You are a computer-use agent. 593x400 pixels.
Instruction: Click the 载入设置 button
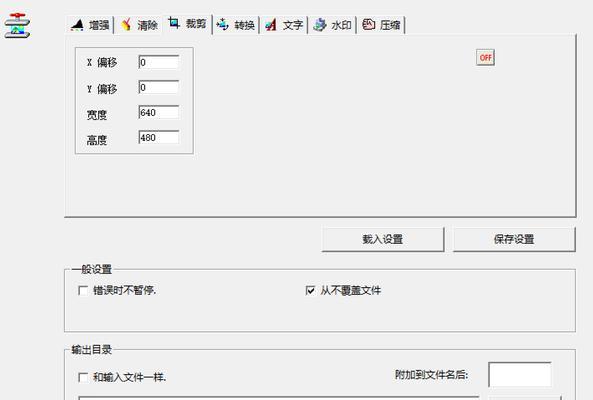coord(383,239)
